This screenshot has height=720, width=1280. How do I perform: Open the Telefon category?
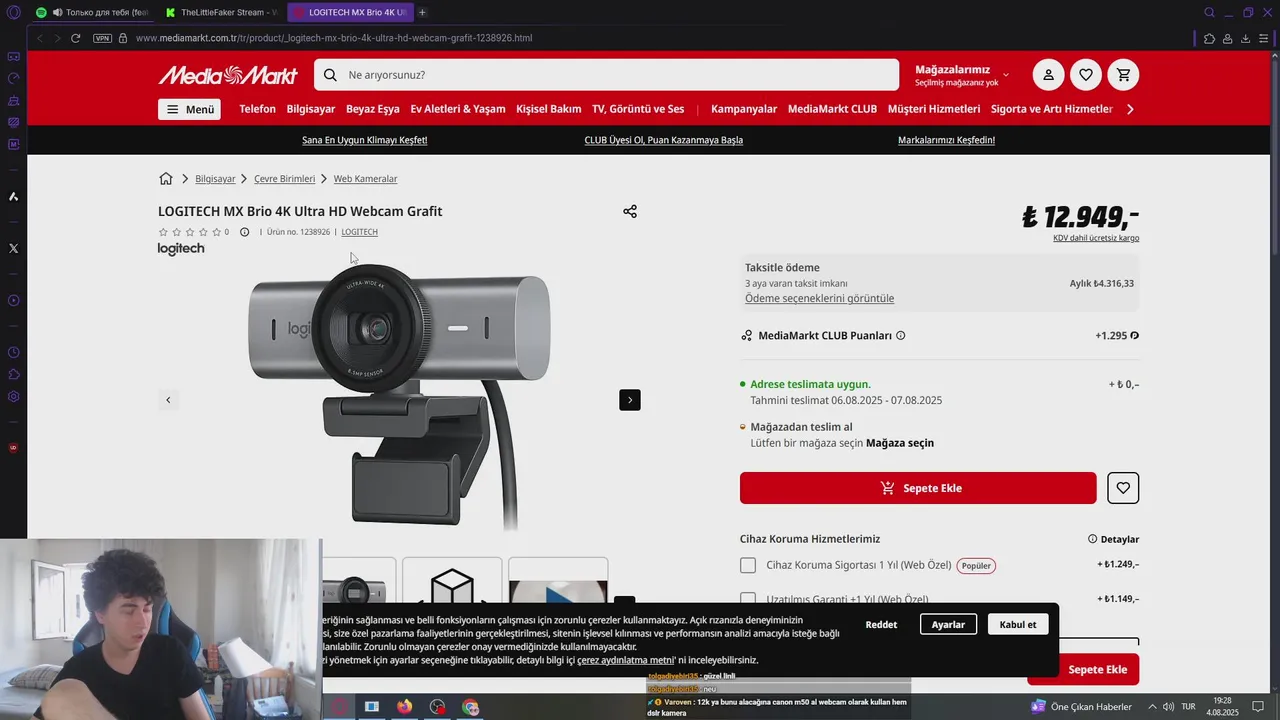pyautogui.click(x=257, y=109)
